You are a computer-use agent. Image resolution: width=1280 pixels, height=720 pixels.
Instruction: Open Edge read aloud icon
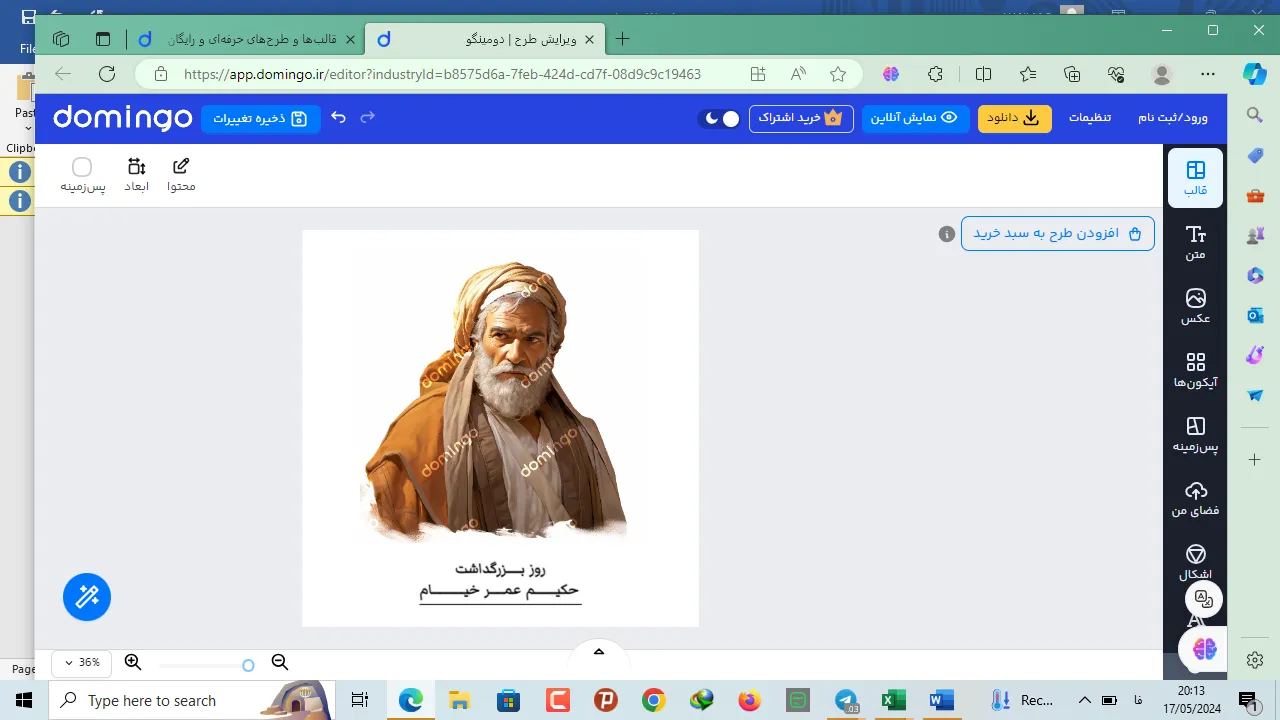[798, 74]
